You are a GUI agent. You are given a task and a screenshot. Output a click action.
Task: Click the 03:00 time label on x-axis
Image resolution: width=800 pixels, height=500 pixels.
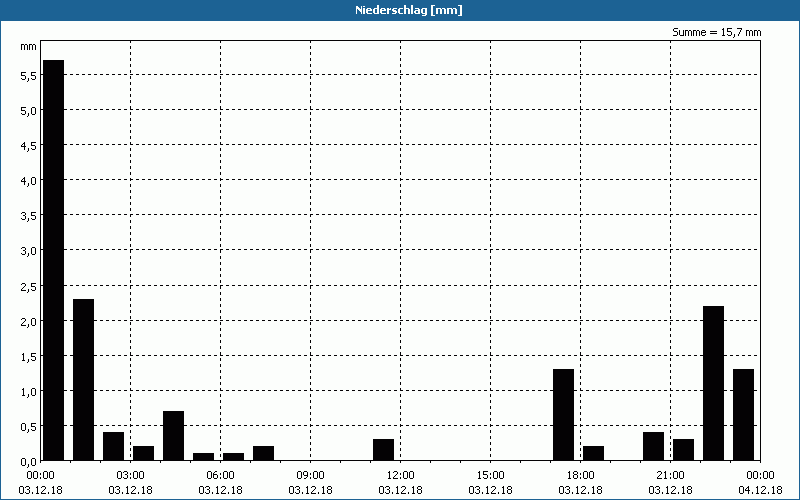131,476
